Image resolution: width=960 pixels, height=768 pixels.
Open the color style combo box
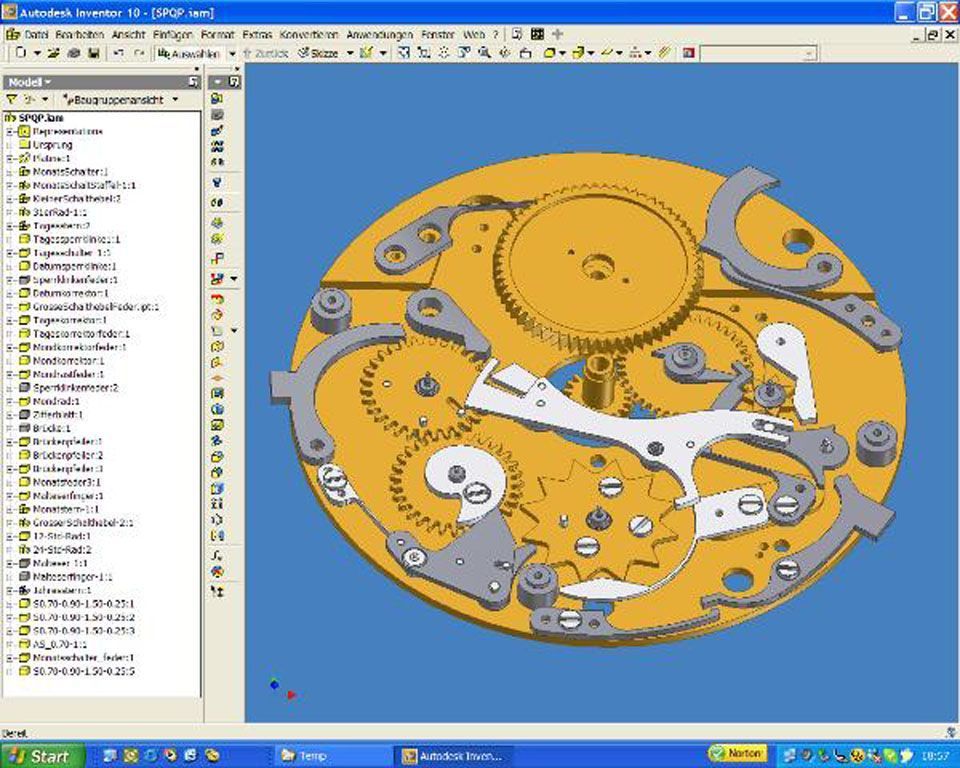(758, 52)
